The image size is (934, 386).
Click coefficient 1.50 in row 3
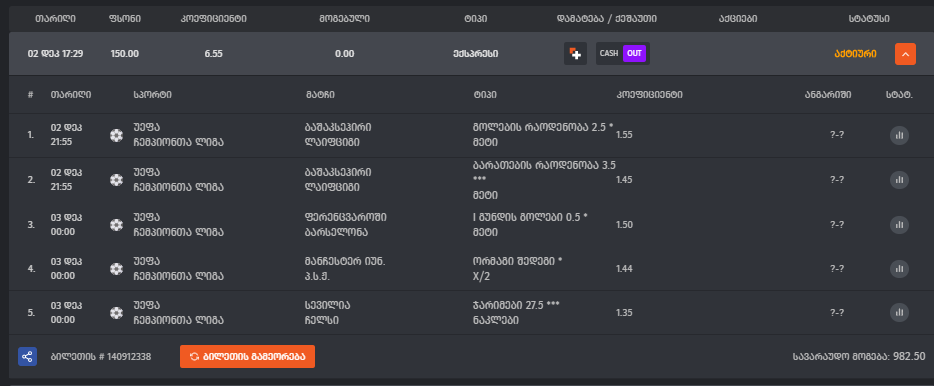[x=624, y=225]
